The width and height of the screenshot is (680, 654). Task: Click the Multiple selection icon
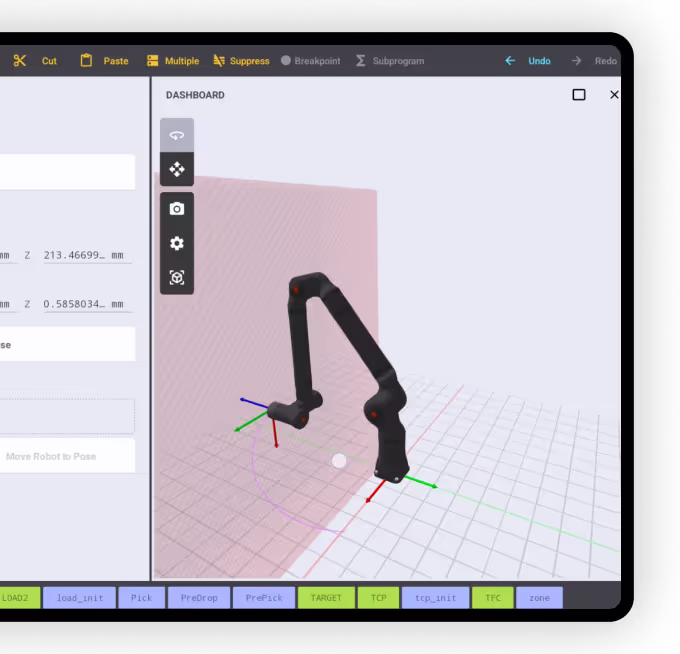[x=152, y=61]
